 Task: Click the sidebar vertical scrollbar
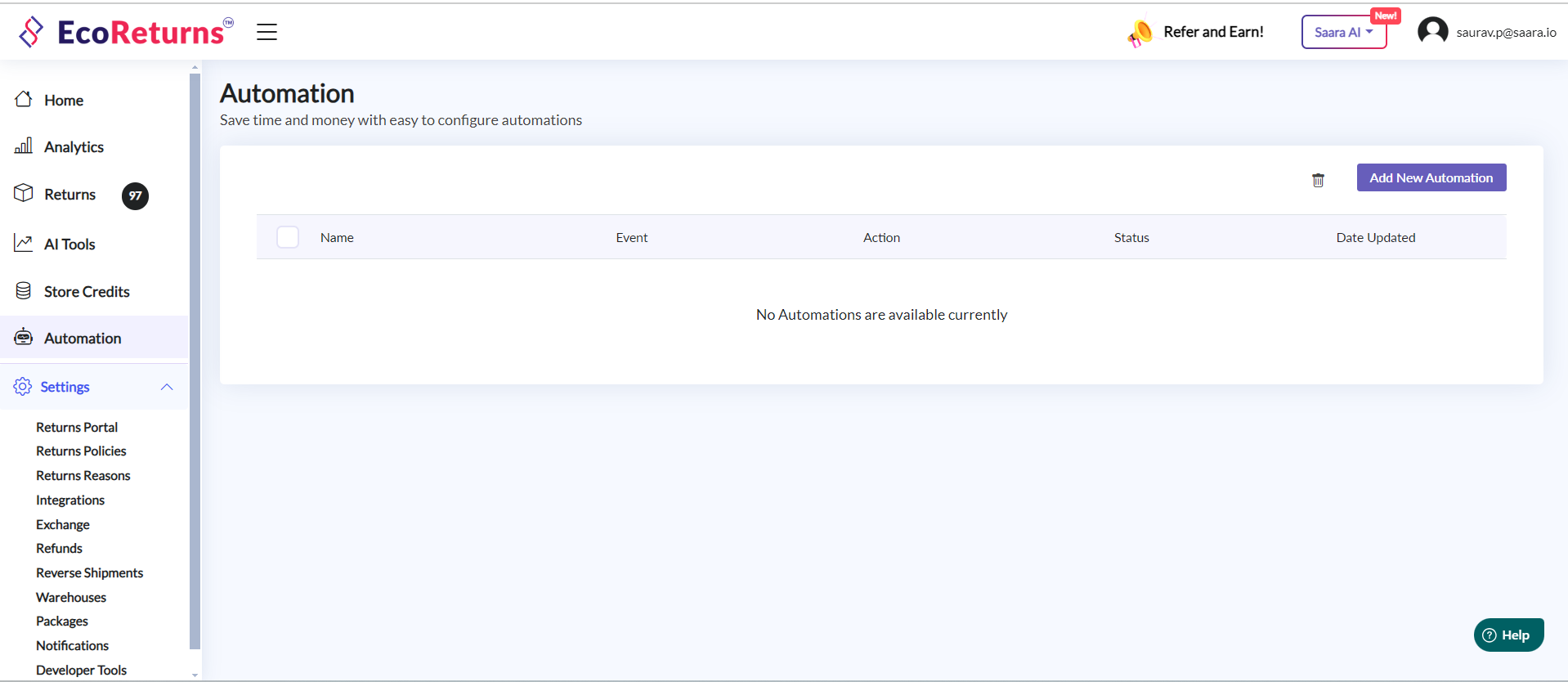click(195, 360)
